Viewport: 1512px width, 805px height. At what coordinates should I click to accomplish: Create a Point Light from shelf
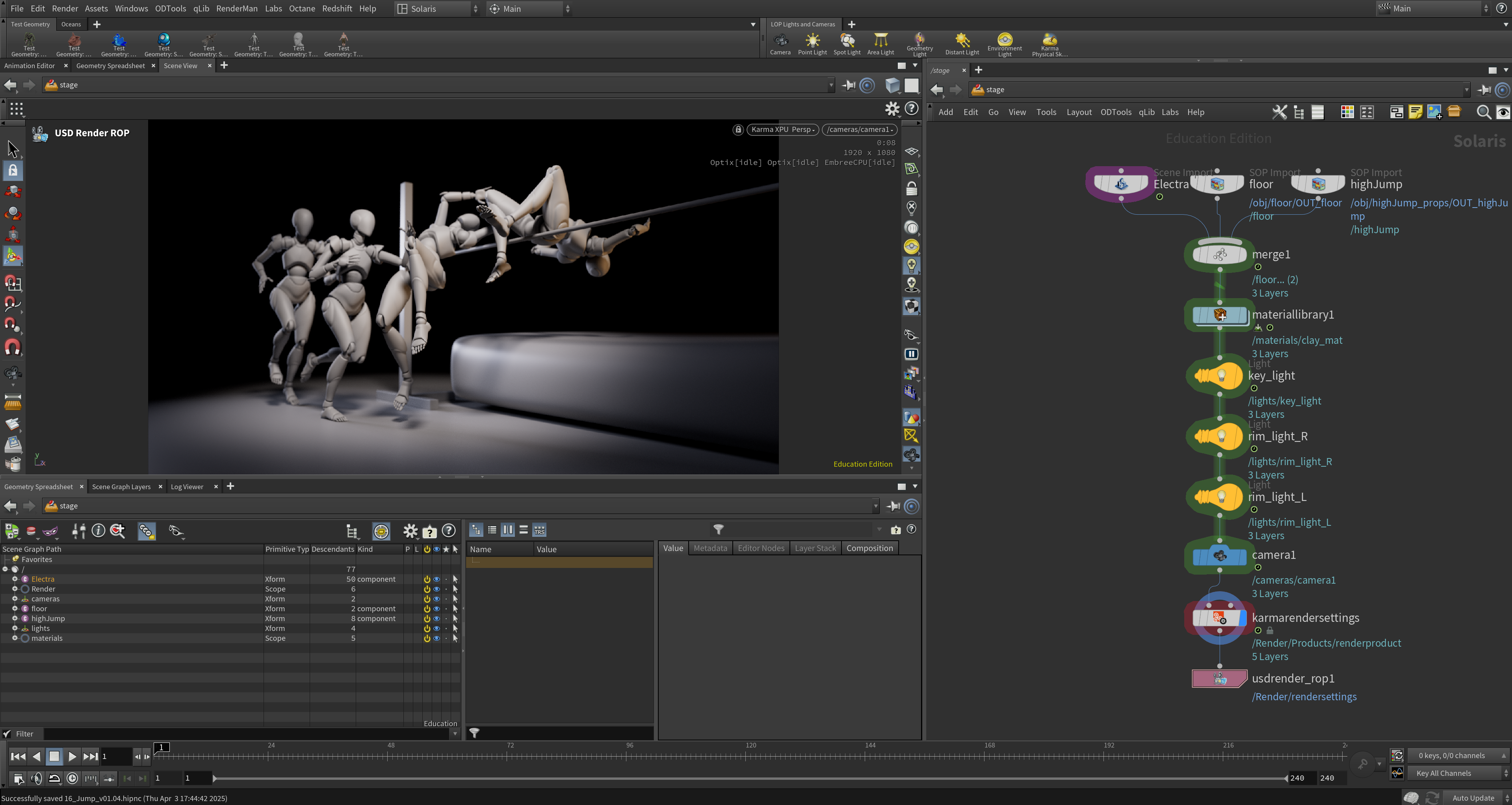(x=812, y=44)
